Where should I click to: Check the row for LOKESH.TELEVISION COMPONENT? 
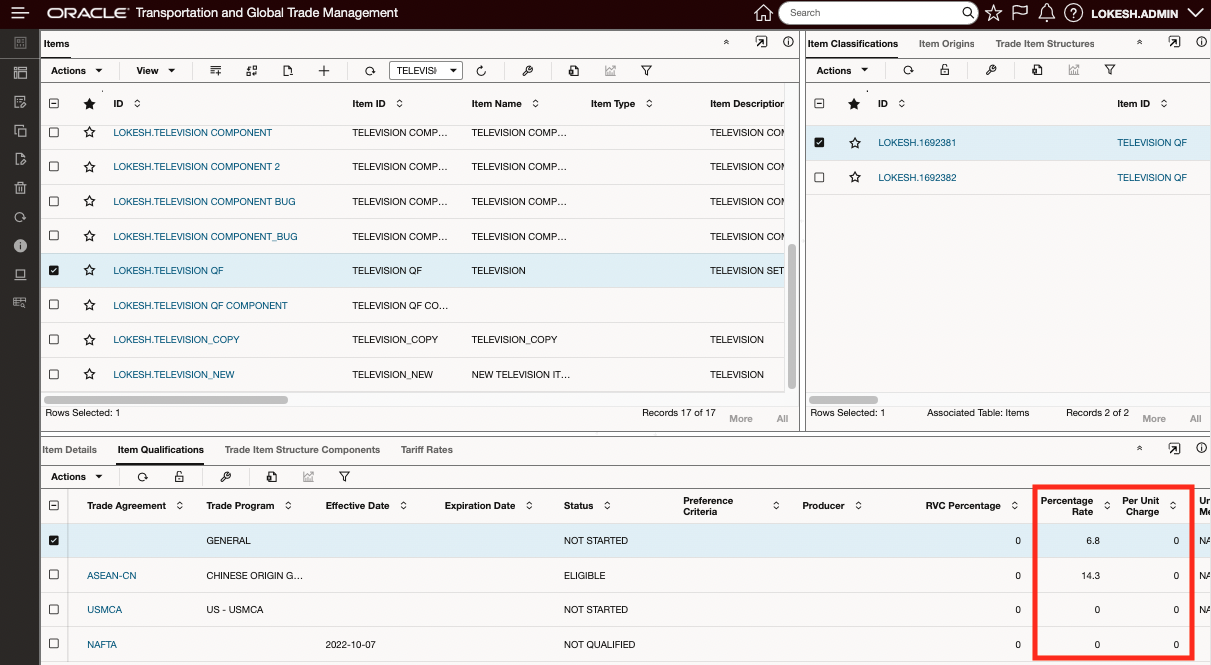coord(54,132)
